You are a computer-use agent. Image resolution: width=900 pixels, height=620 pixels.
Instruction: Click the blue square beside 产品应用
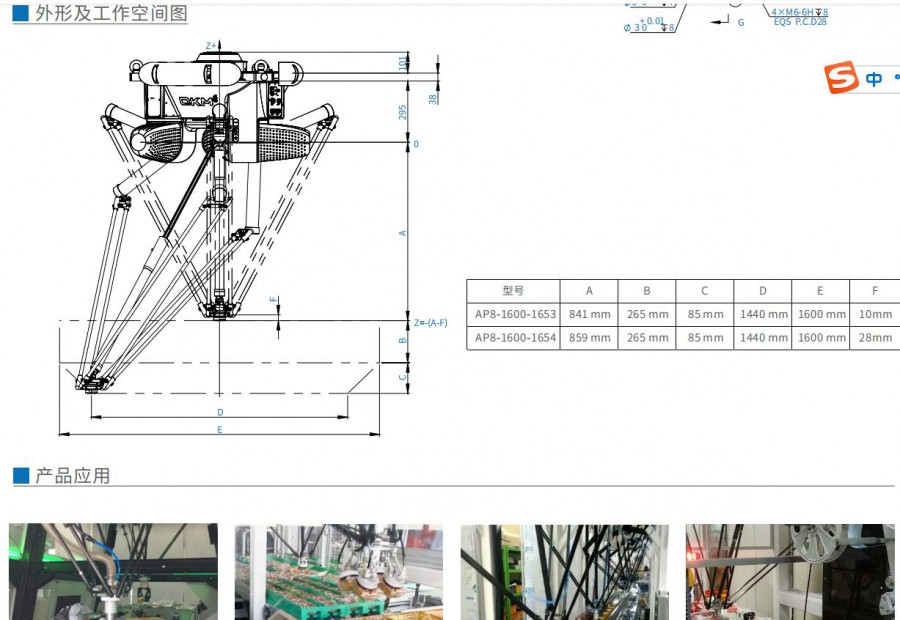(x=21, y=475)
